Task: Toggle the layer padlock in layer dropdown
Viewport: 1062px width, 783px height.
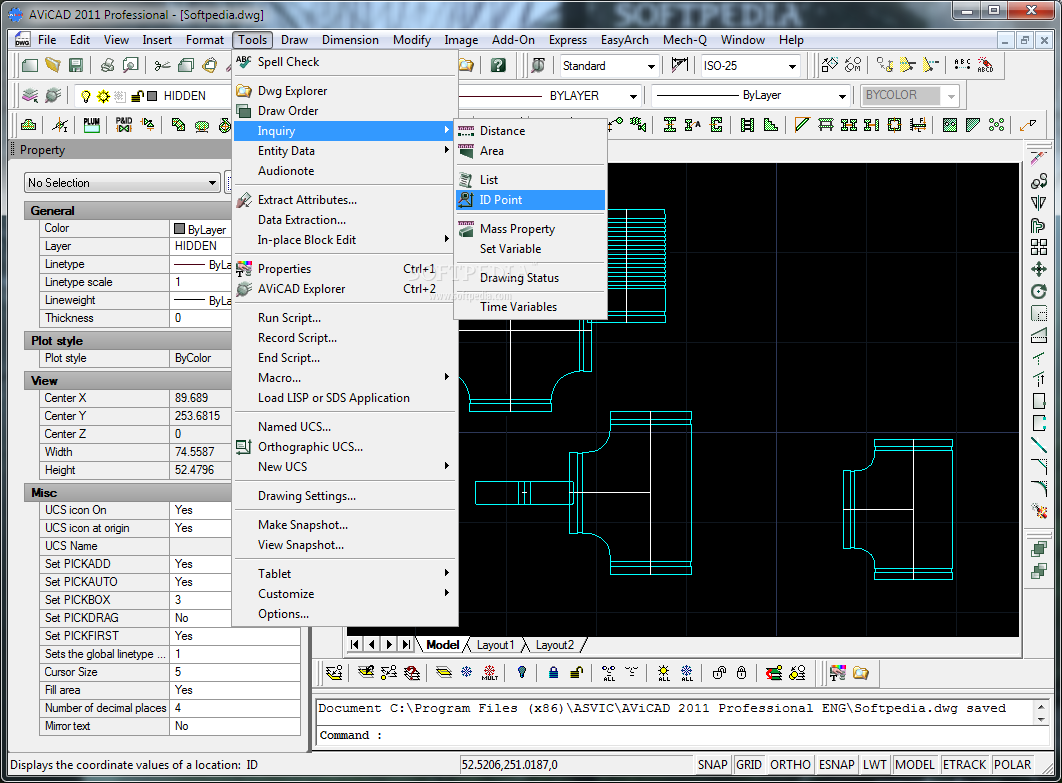Action: [137, 96]
